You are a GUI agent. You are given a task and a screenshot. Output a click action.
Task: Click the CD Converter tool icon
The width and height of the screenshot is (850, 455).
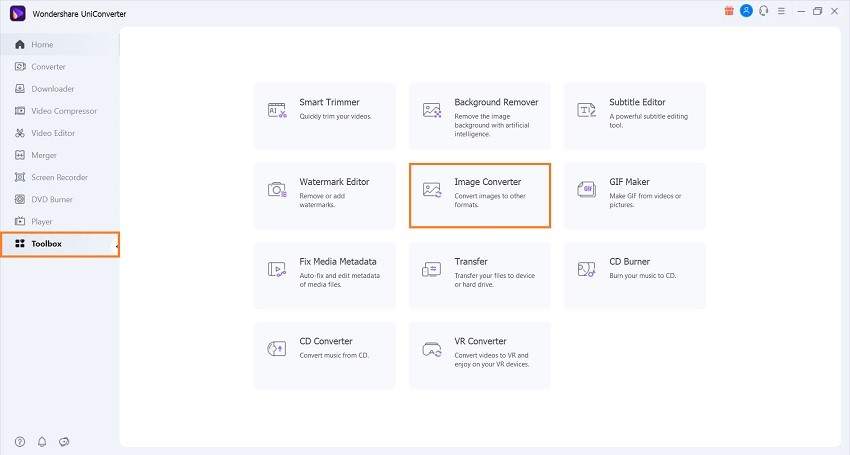(x=277, y=349)
